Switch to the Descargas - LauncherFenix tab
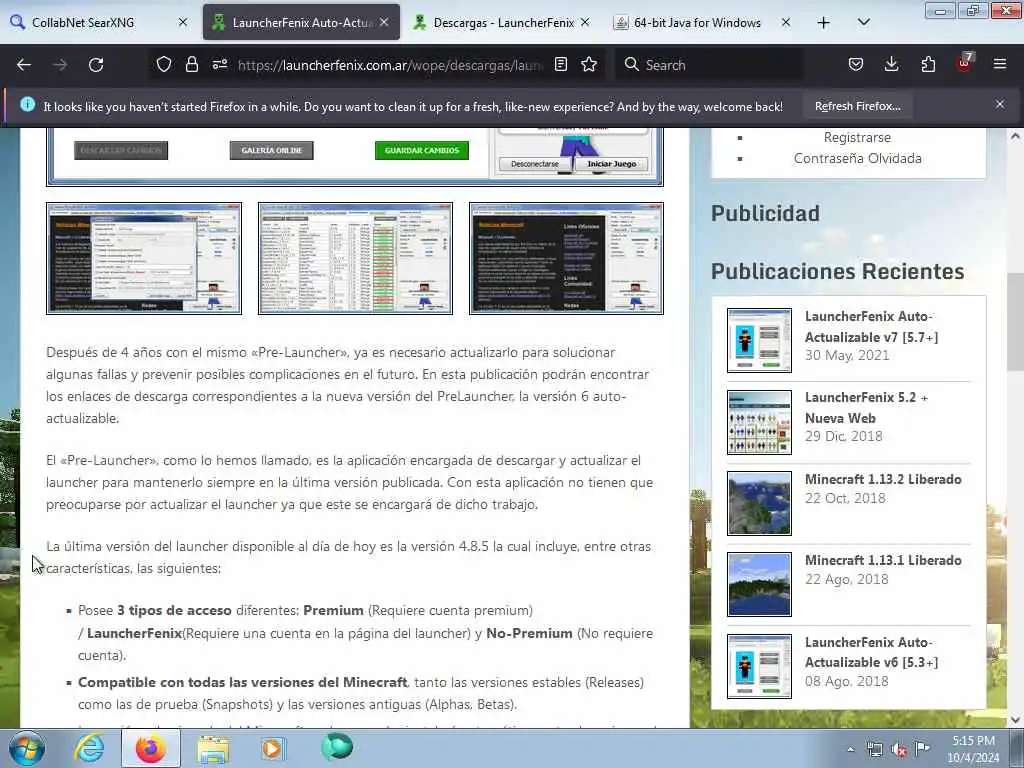 pyautogui.click(x=501, y=23)
